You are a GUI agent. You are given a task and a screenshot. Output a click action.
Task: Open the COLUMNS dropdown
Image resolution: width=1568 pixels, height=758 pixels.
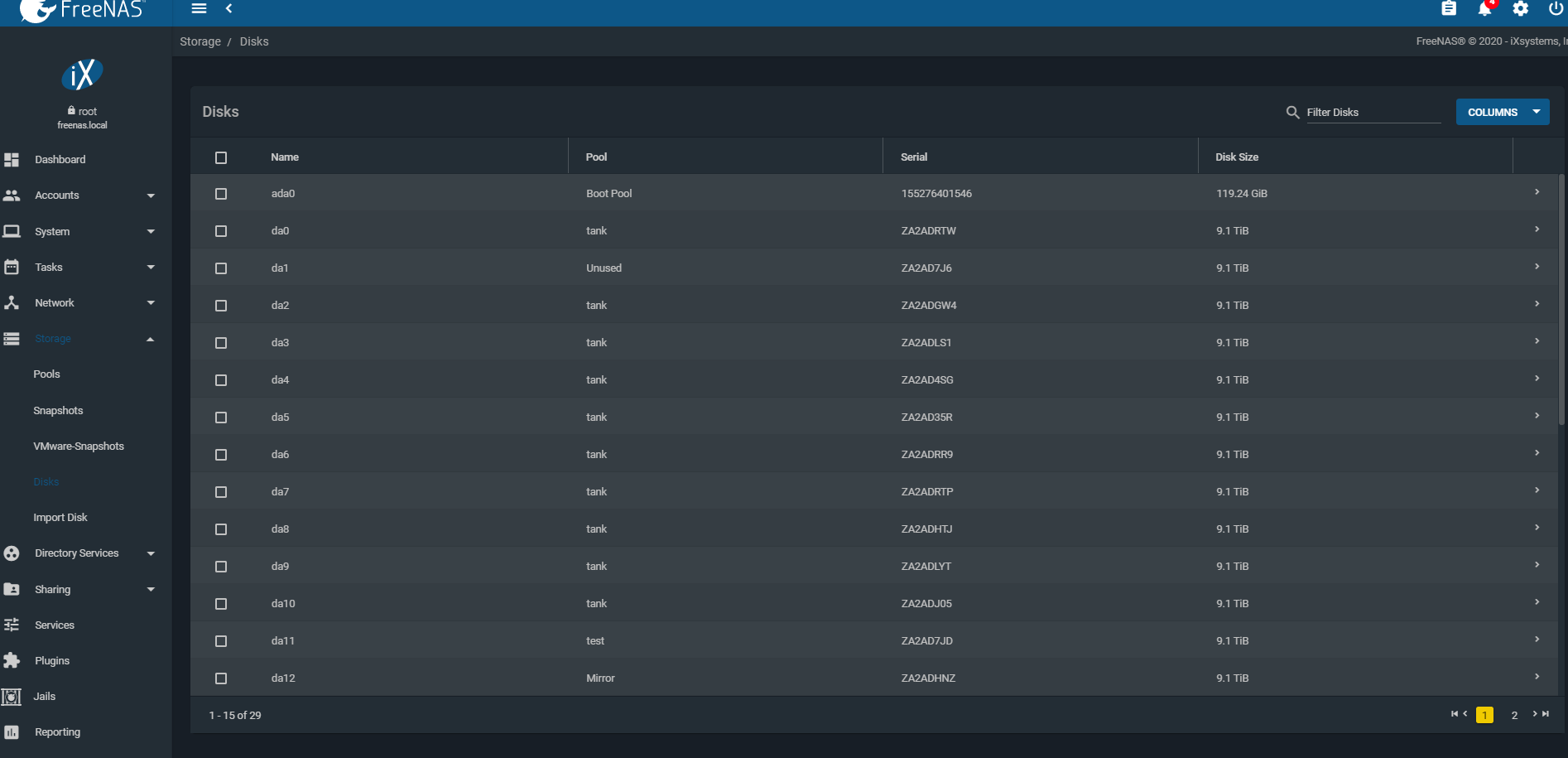click(1502, 112)
